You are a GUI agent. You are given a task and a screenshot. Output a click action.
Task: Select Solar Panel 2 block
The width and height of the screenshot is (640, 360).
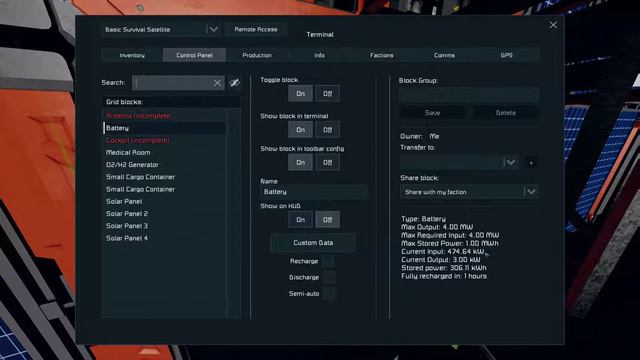(164, 214)
